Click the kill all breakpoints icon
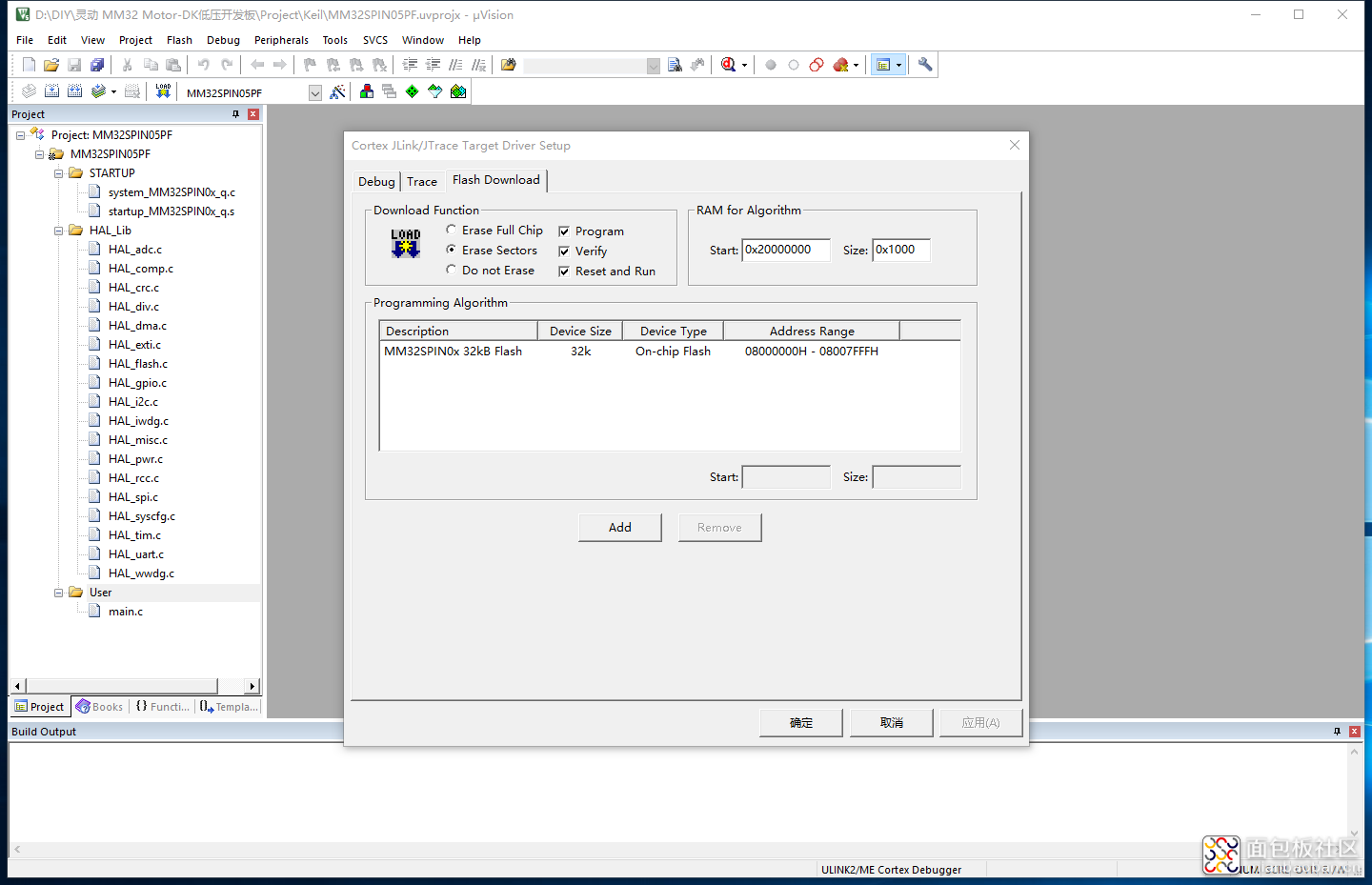Viewport: 1372px width, 885px height. pyautogui.click(x=840, y=65)
